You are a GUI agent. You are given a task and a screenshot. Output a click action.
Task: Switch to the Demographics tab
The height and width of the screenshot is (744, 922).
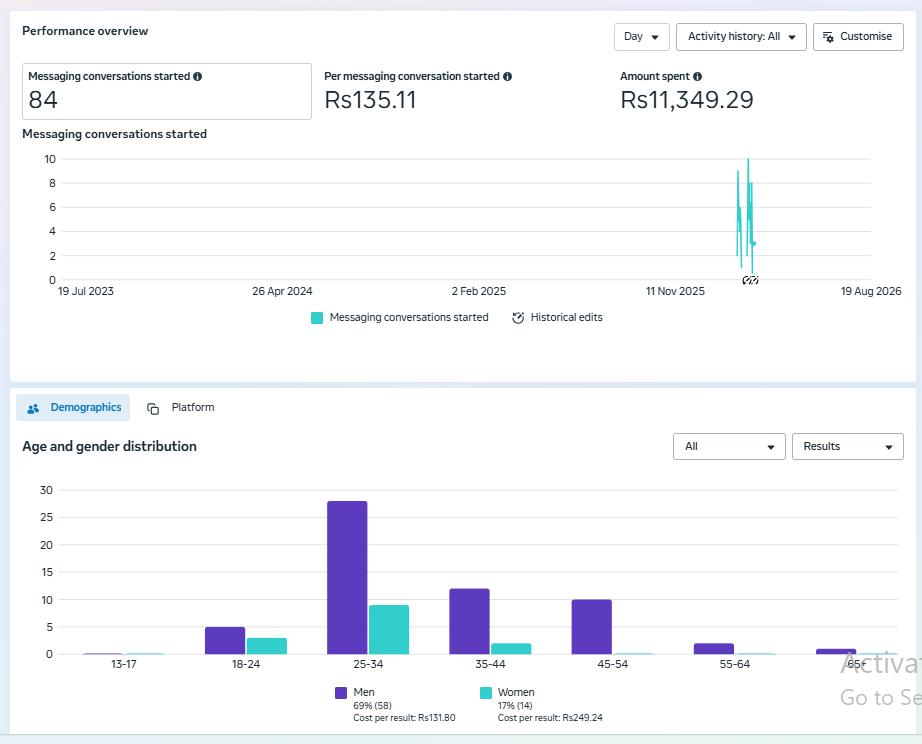[73, 408]
